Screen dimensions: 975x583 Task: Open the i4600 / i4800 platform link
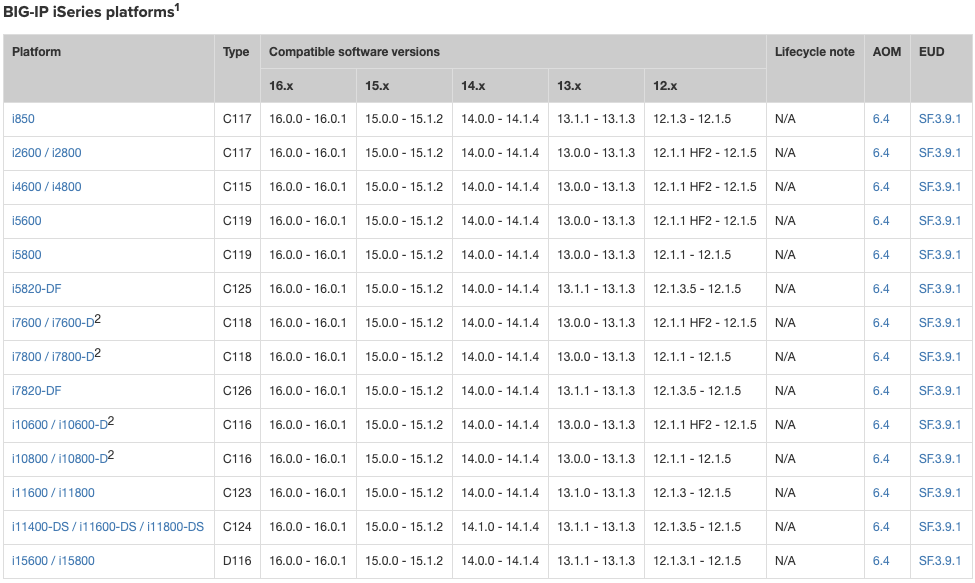tap(47, 186)
